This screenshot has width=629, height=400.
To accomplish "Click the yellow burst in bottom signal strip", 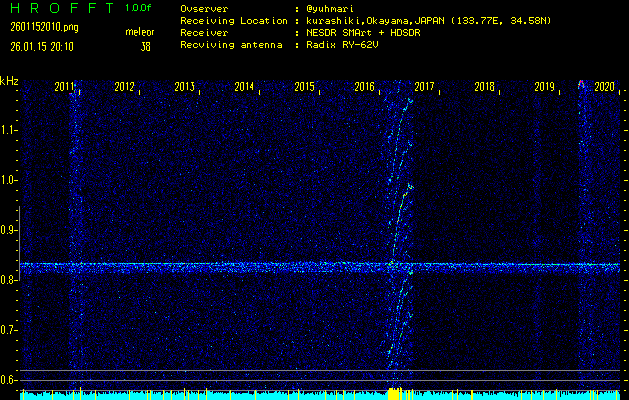I will pyautogui.click(x=395, y=394).
